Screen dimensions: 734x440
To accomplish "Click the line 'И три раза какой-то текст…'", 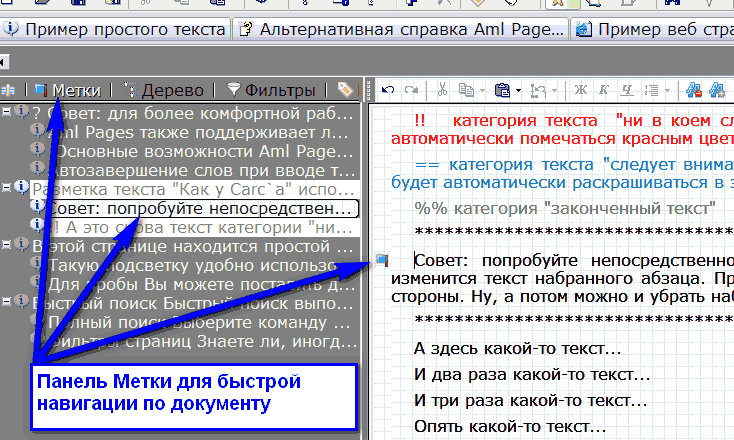I will [530, 401].
